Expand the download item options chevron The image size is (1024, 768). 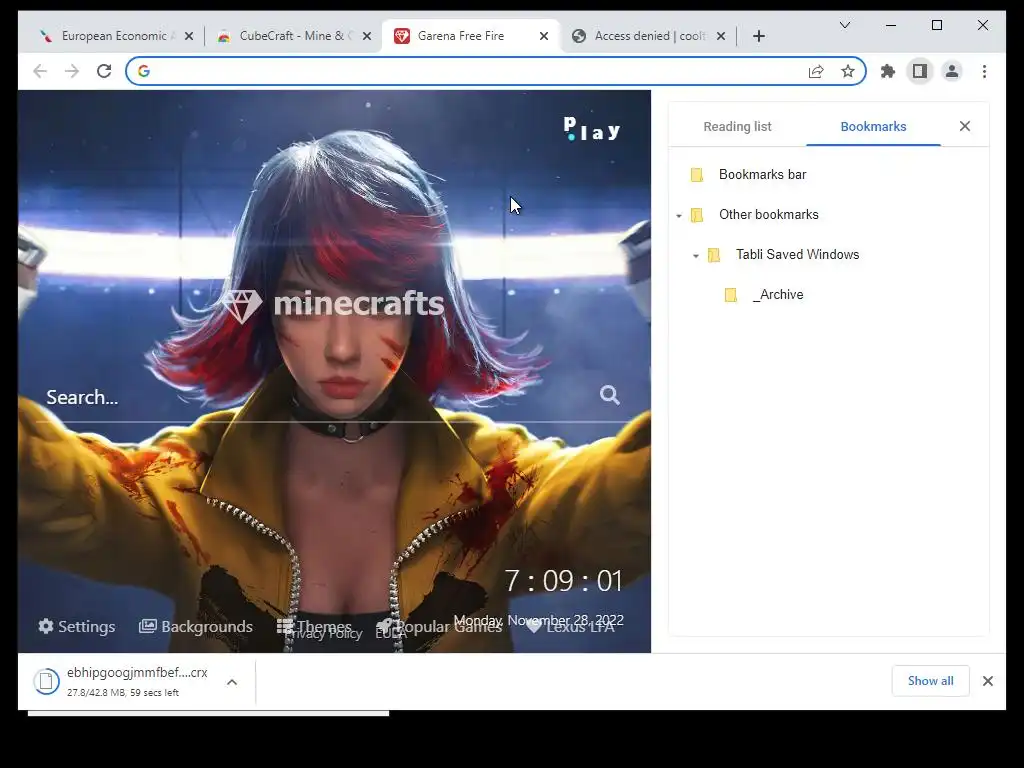pos(232,682)
